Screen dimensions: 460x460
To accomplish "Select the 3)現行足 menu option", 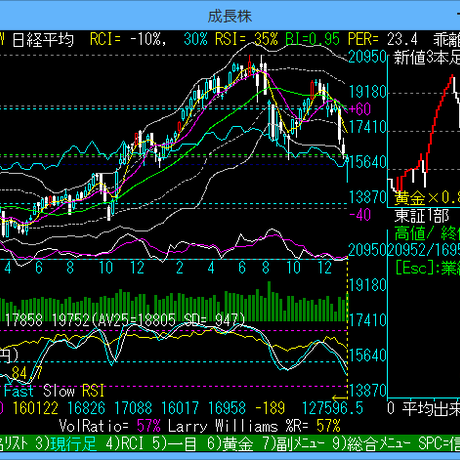I will pos(66,444).
